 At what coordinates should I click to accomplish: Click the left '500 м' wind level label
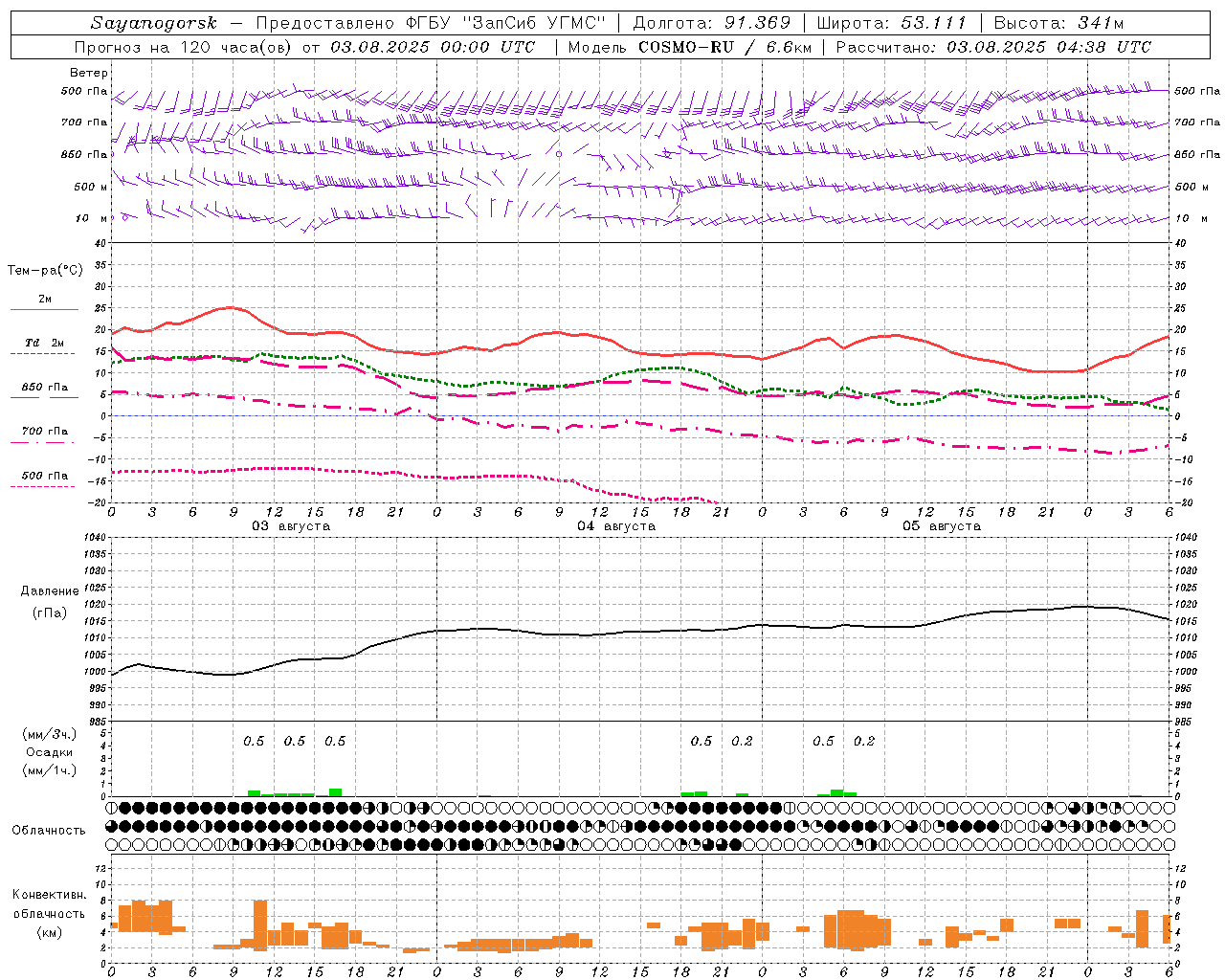pyautogui.click(x=91, y=187)
